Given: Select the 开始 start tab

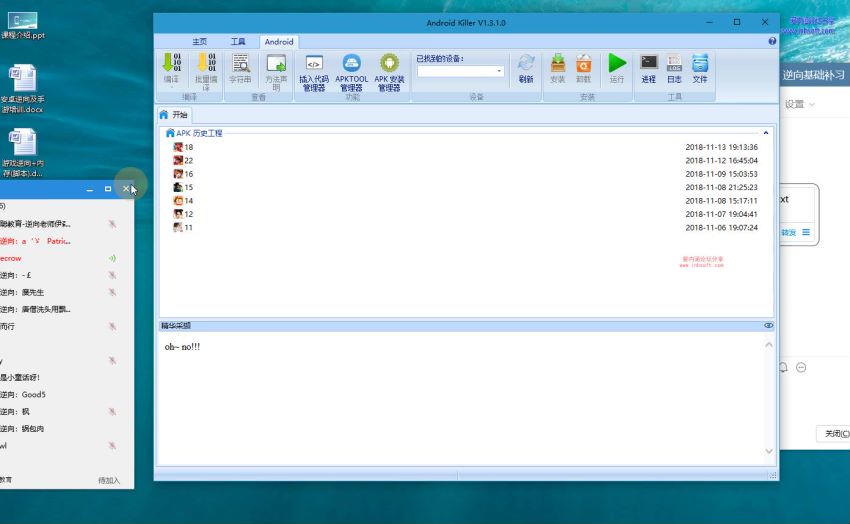Looking at the screenshot, I should pos(174,115).
